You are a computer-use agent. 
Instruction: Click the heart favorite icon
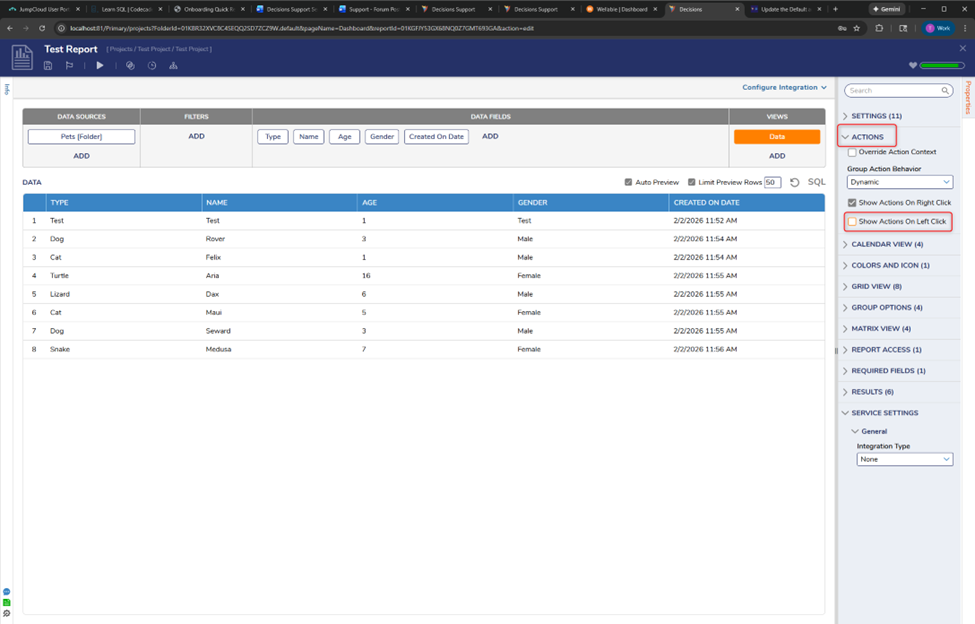[912, 66]
